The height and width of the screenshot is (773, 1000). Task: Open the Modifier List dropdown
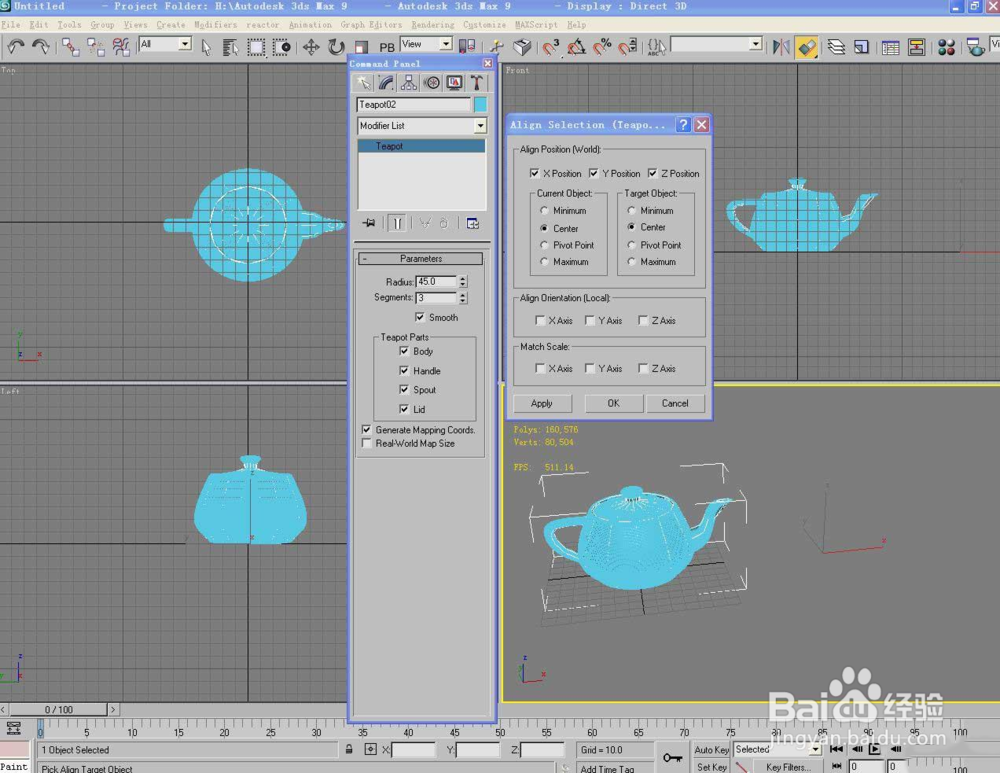click(x=480, y=126)
